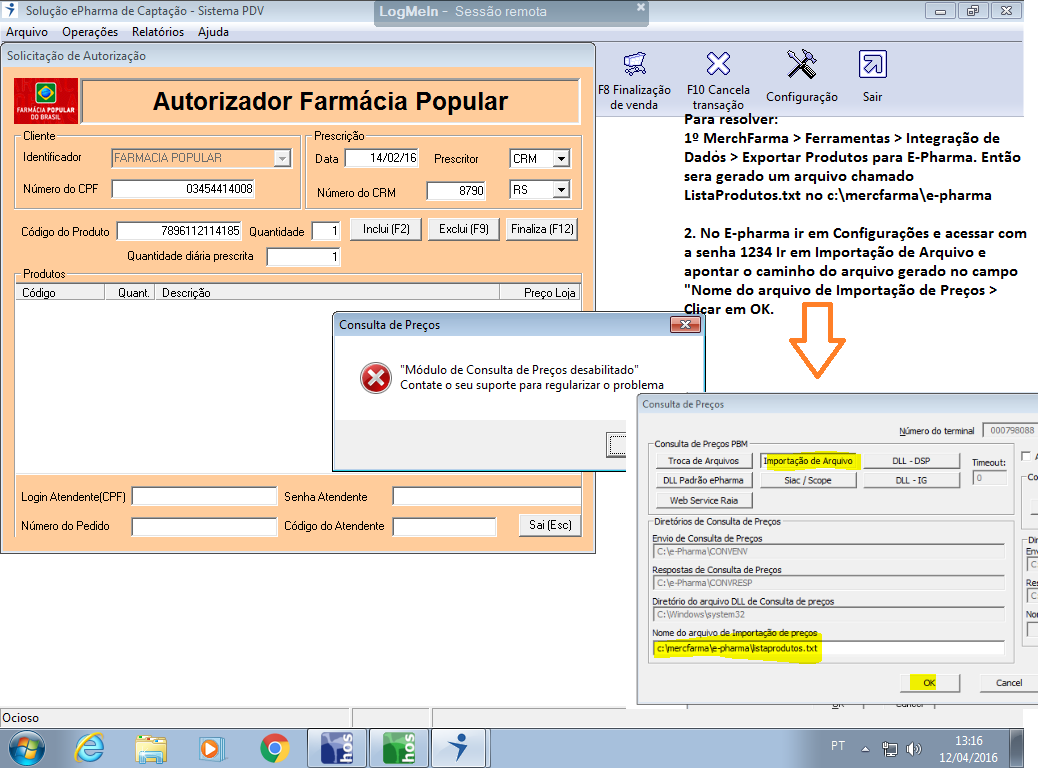
Task: Click the F8 Finalização de venda icon
Action: (x=634, y=65)
